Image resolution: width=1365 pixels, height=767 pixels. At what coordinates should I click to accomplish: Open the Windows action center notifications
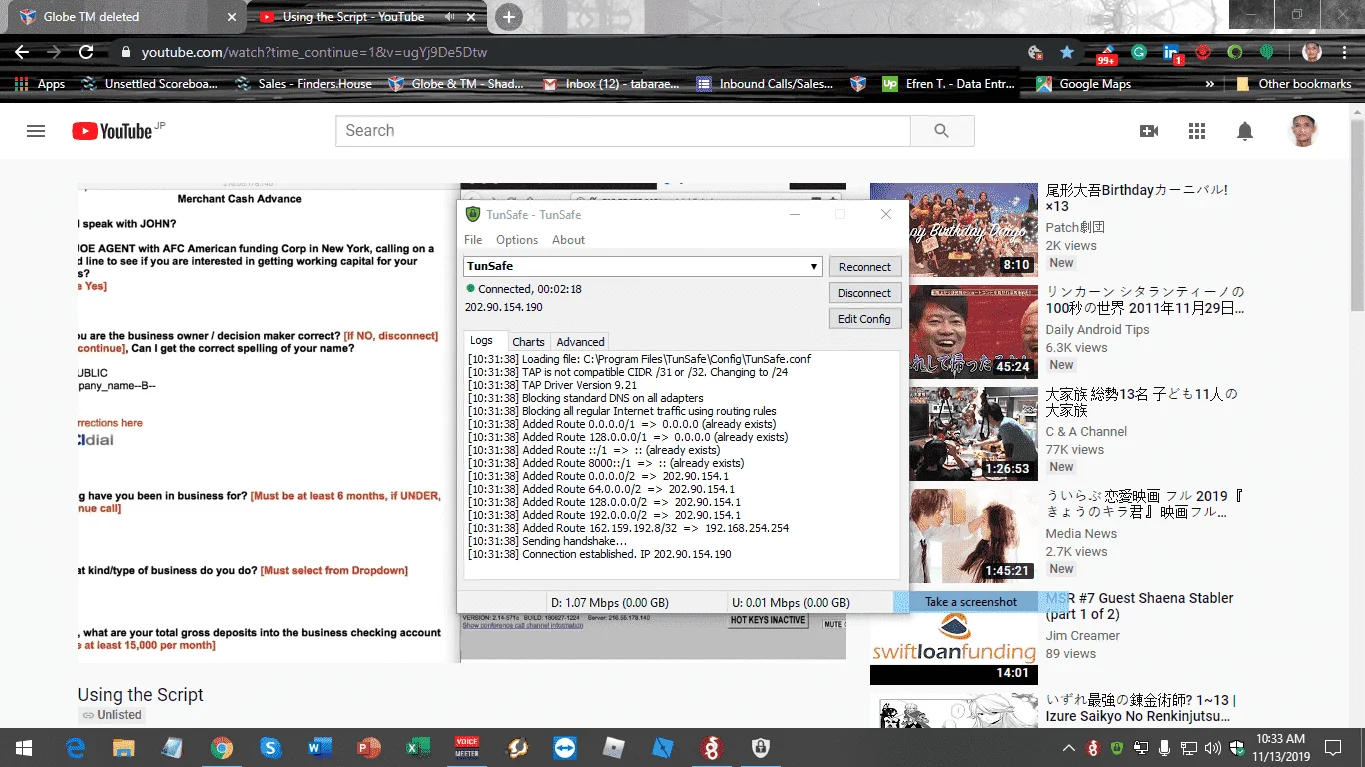pyautogui.click(x=1333, y=748)
